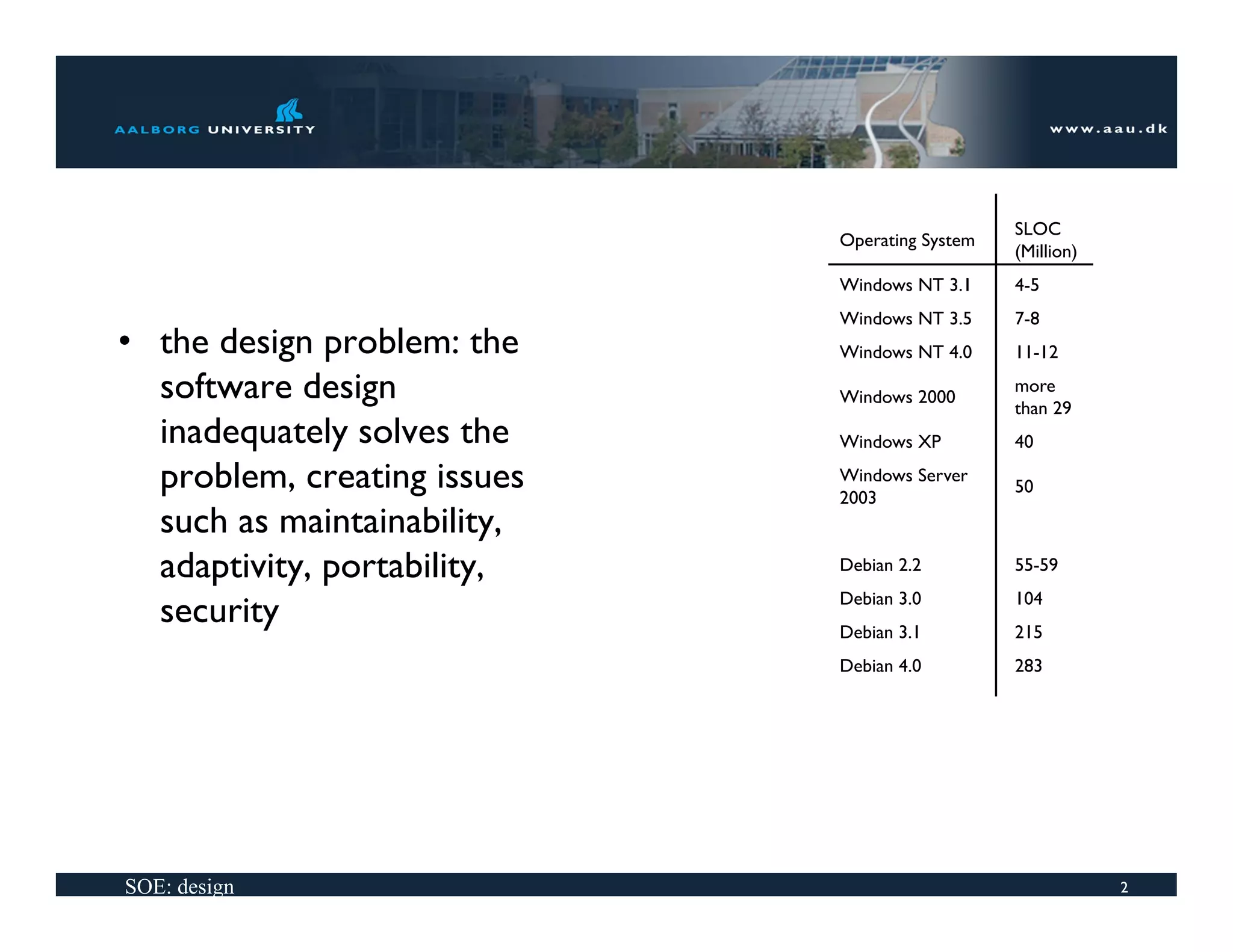Select the Windows NT 3.1 row
Image resolution: width=1233 pixels, height=952 pixels.
pos(905,285)
